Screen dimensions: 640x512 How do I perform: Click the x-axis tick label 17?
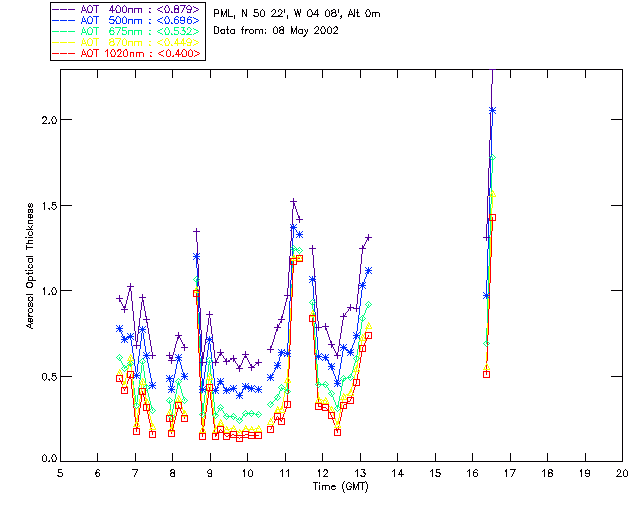(510, 473)
